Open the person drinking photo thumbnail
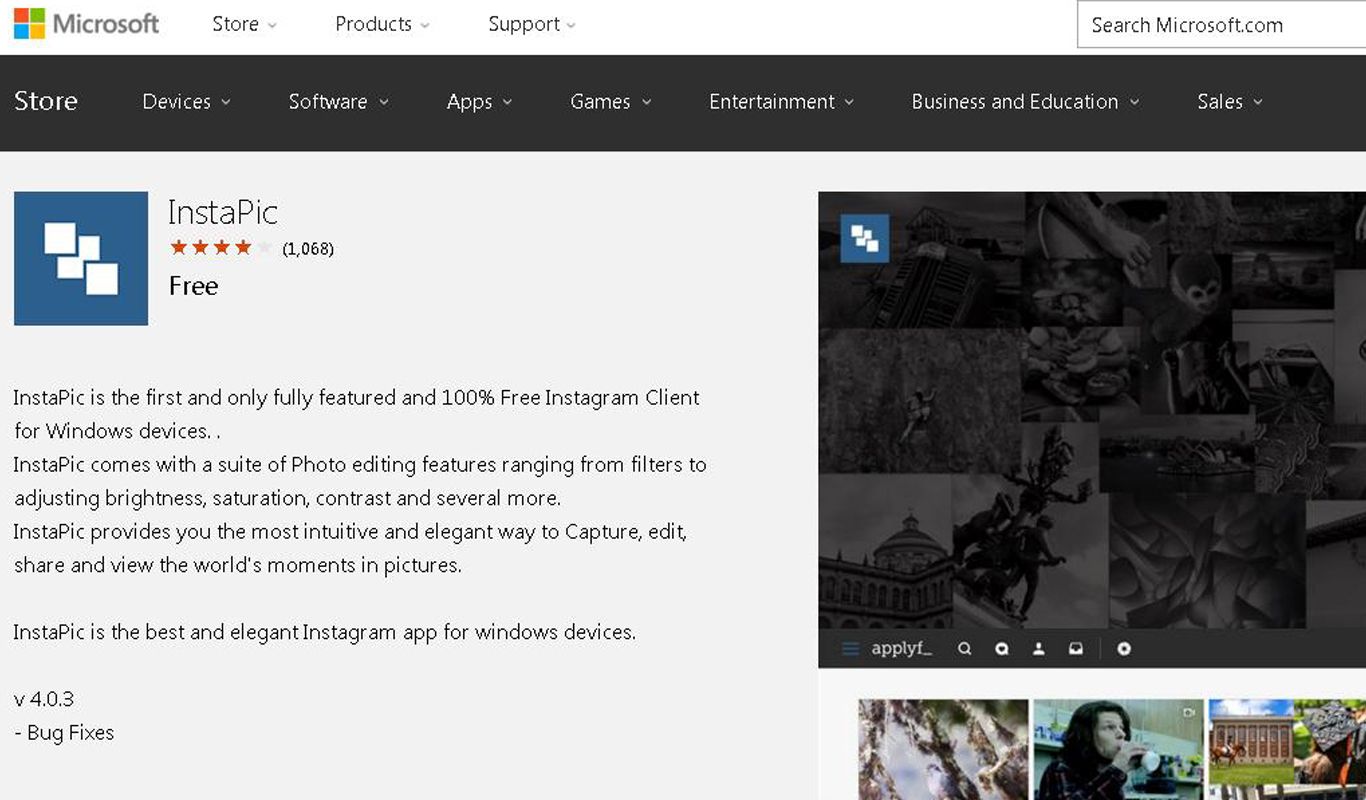This screenshot has height=800, width=1366. [1118, 749]
